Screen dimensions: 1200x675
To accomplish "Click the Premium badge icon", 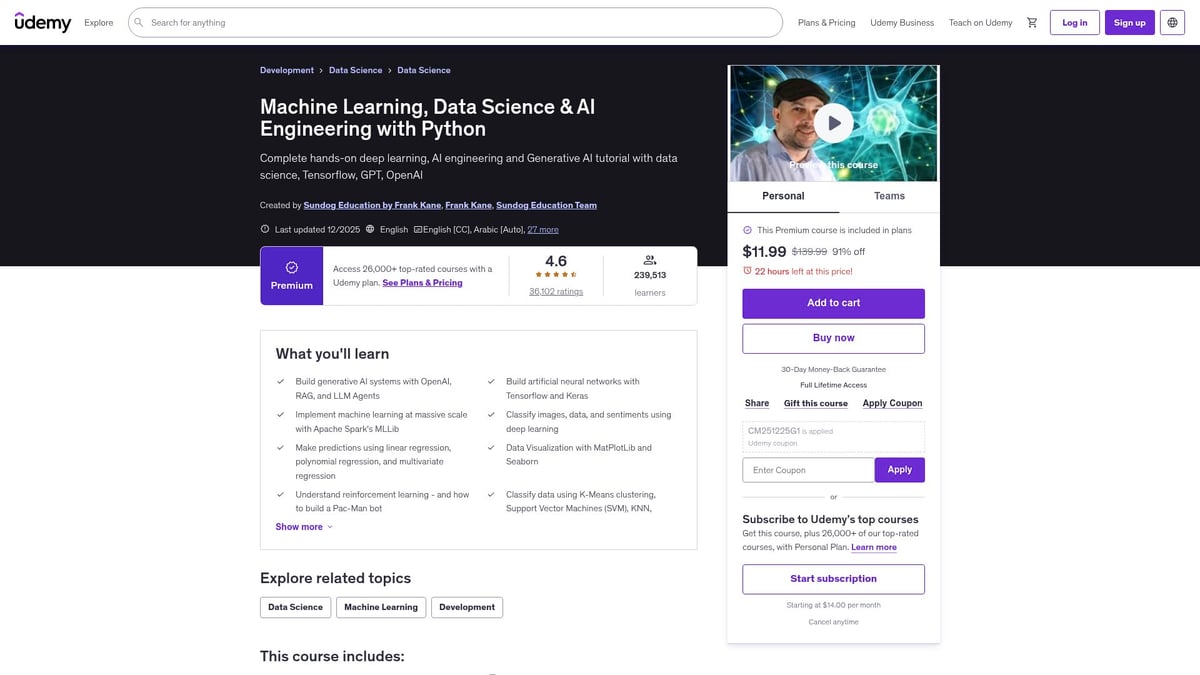I will tap(292, 268).
